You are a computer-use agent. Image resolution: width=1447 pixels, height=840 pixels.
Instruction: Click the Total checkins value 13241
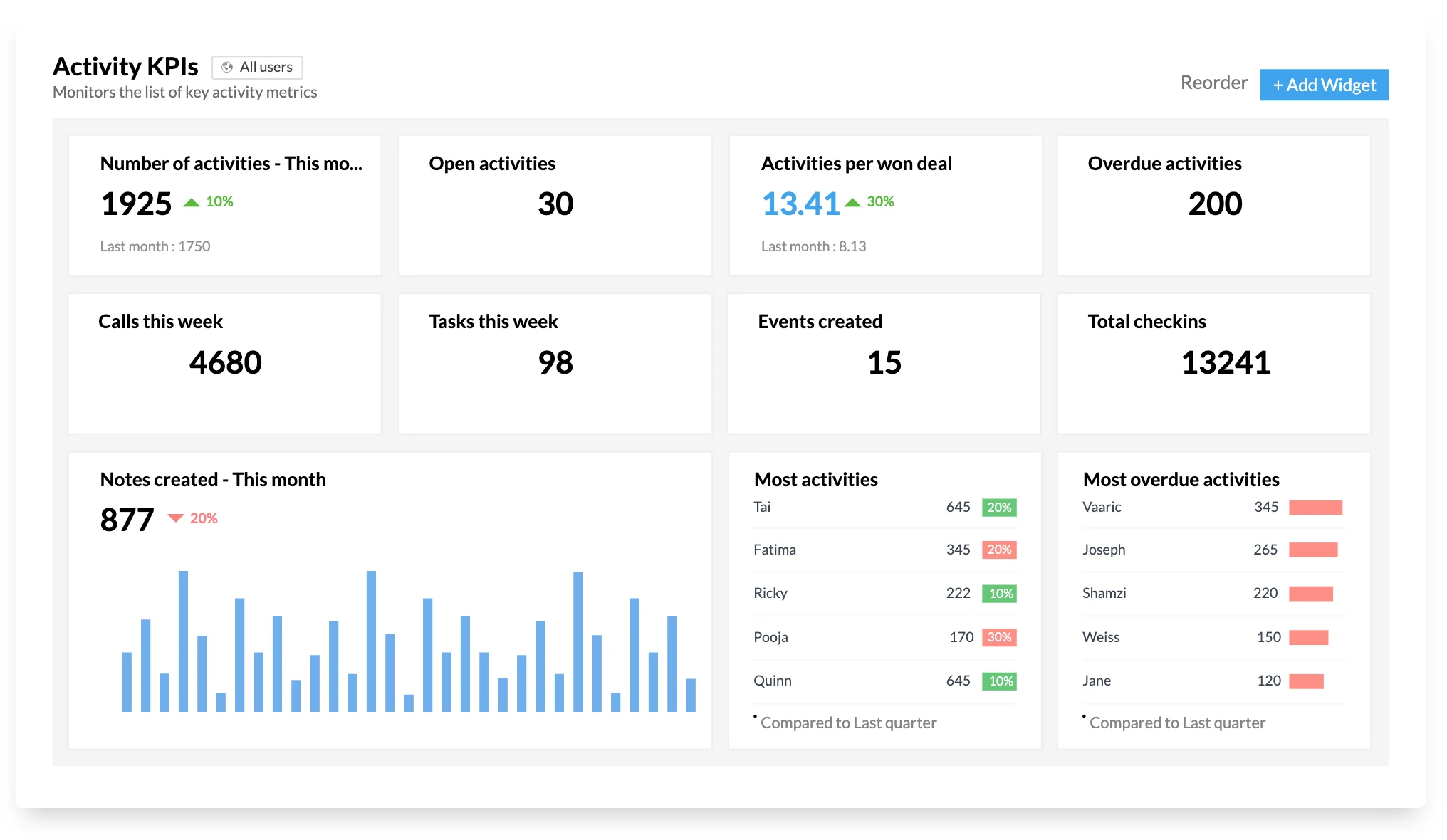point(1226,362)
